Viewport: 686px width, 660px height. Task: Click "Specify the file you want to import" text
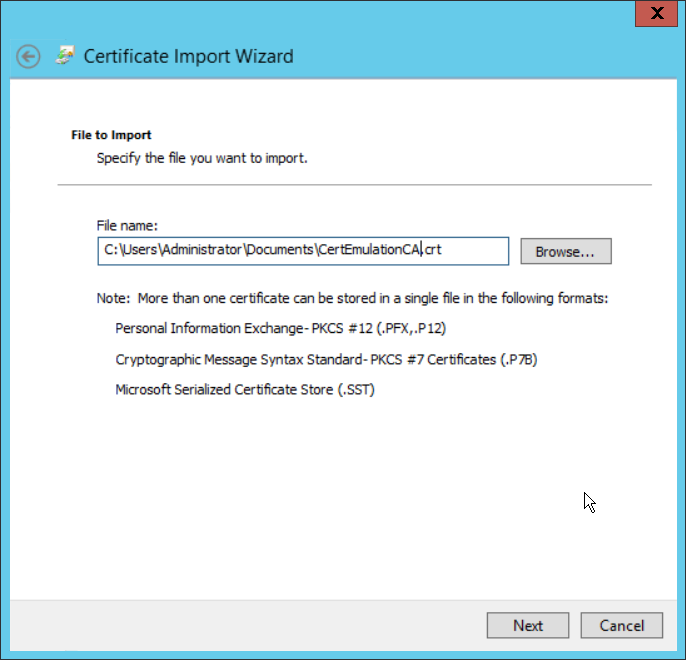[x=201, y=158]
